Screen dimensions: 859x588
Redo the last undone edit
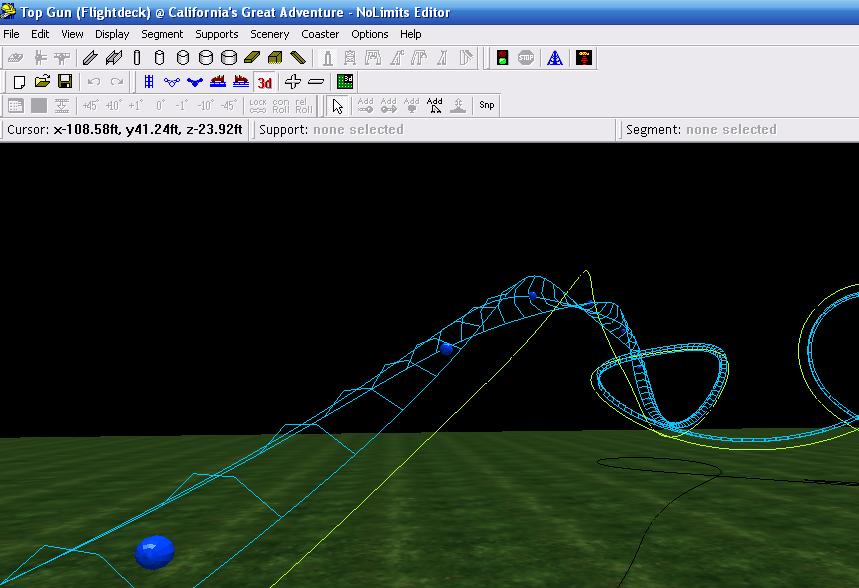point(117,82)
